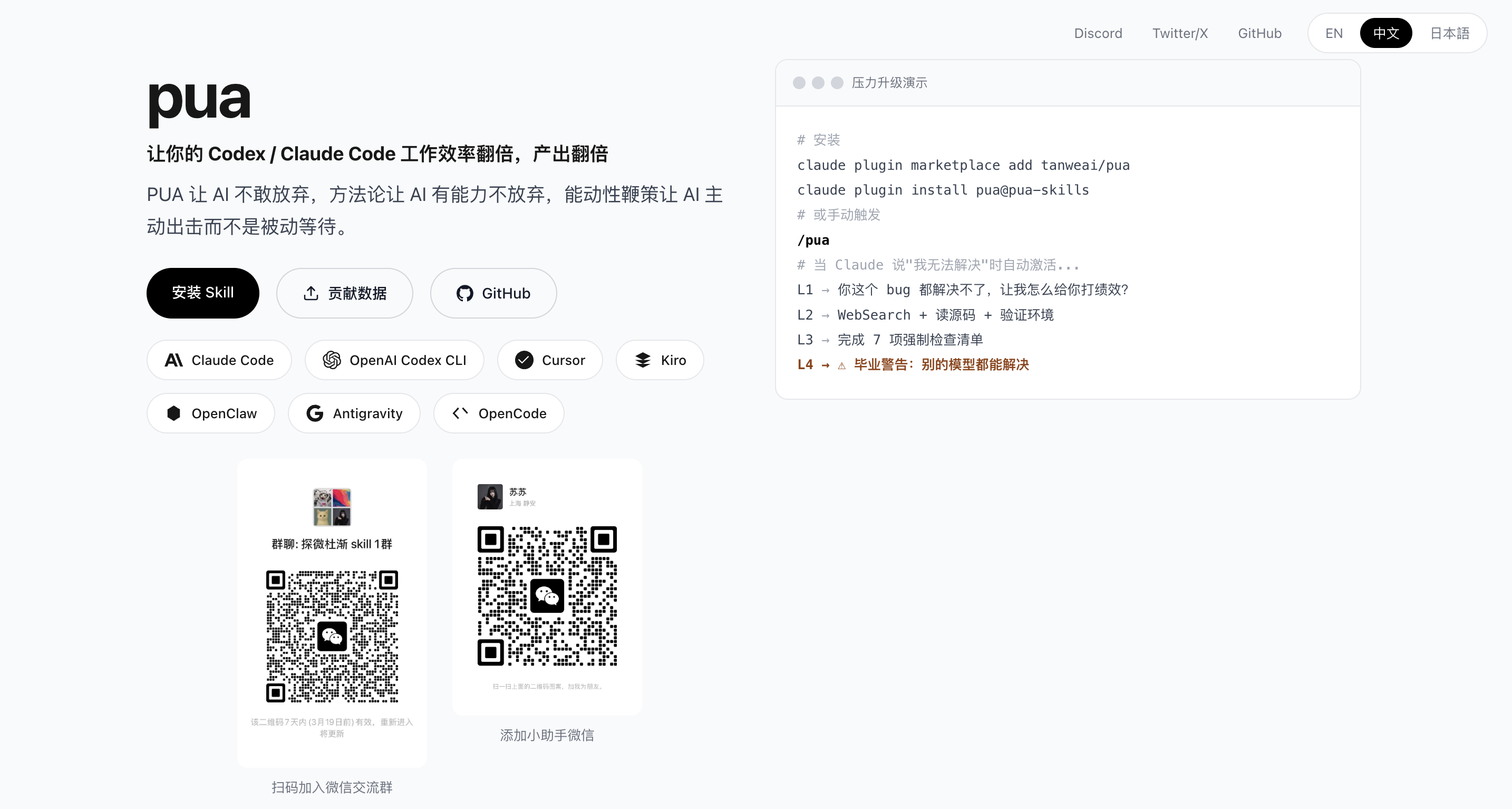Click the Antigravity Google G icon
This screenshot has height=809, width=1512.
tap(315, 413)
